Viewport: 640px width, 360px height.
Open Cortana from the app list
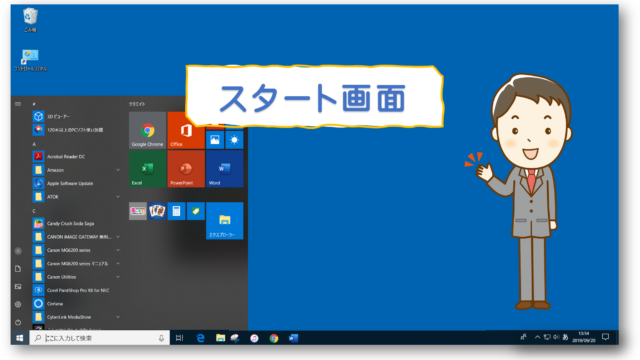(x=76, y=304)
